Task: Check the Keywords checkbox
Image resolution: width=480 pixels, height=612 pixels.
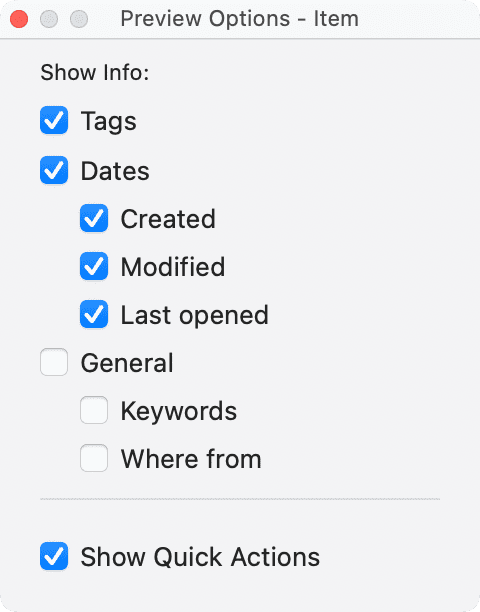Action: coord(94,410)
